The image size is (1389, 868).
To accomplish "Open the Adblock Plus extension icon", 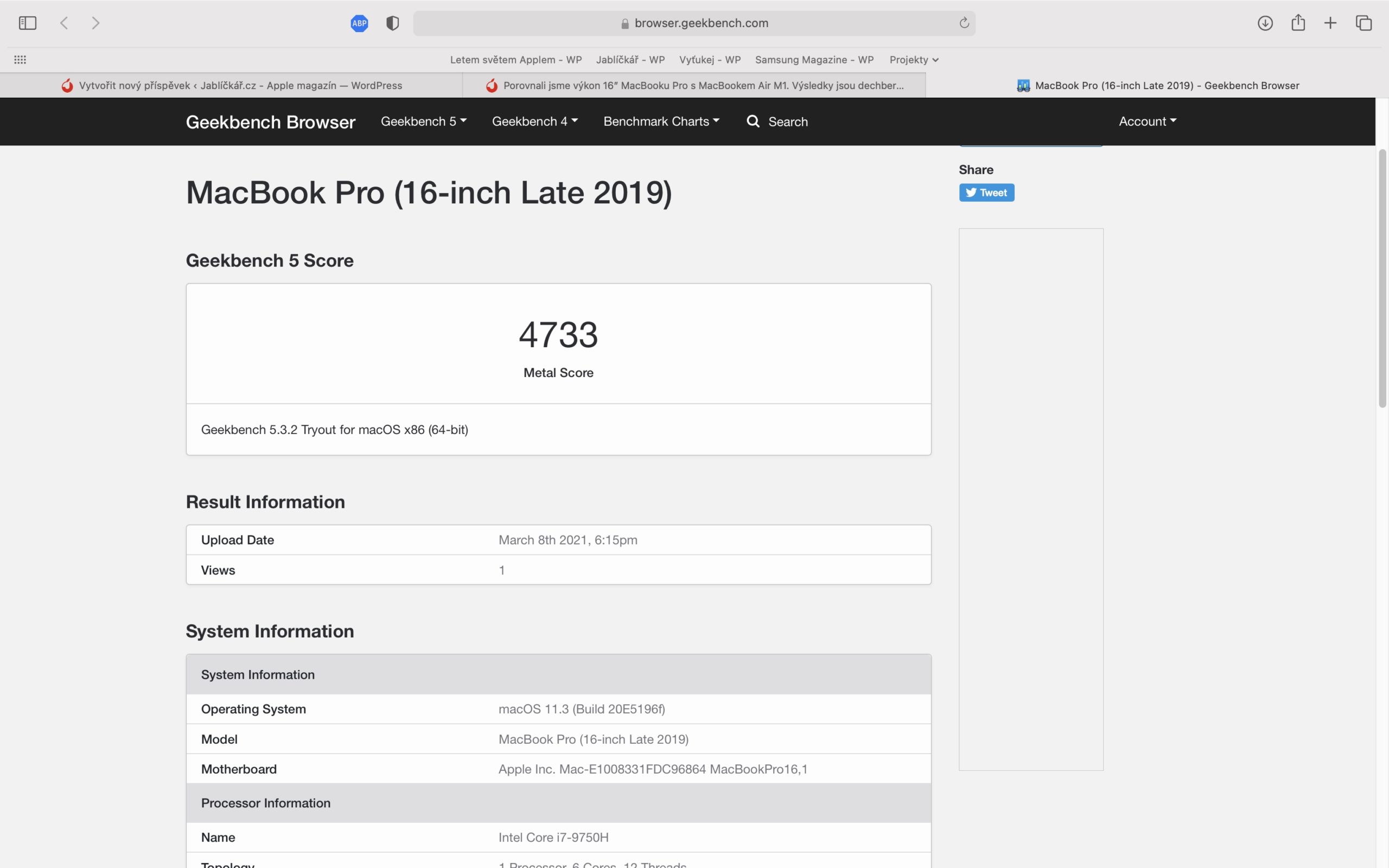I will coord(359,23).
